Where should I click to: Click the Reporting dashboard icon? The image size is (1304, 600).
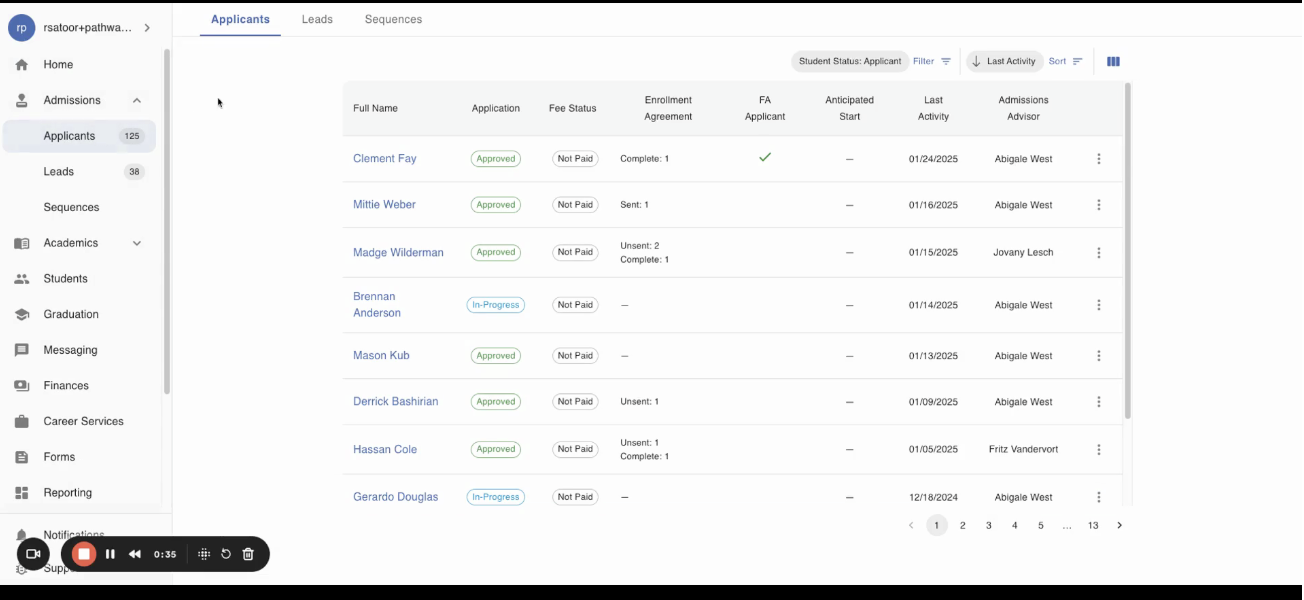pyautogui.click(x=22, y=493)
